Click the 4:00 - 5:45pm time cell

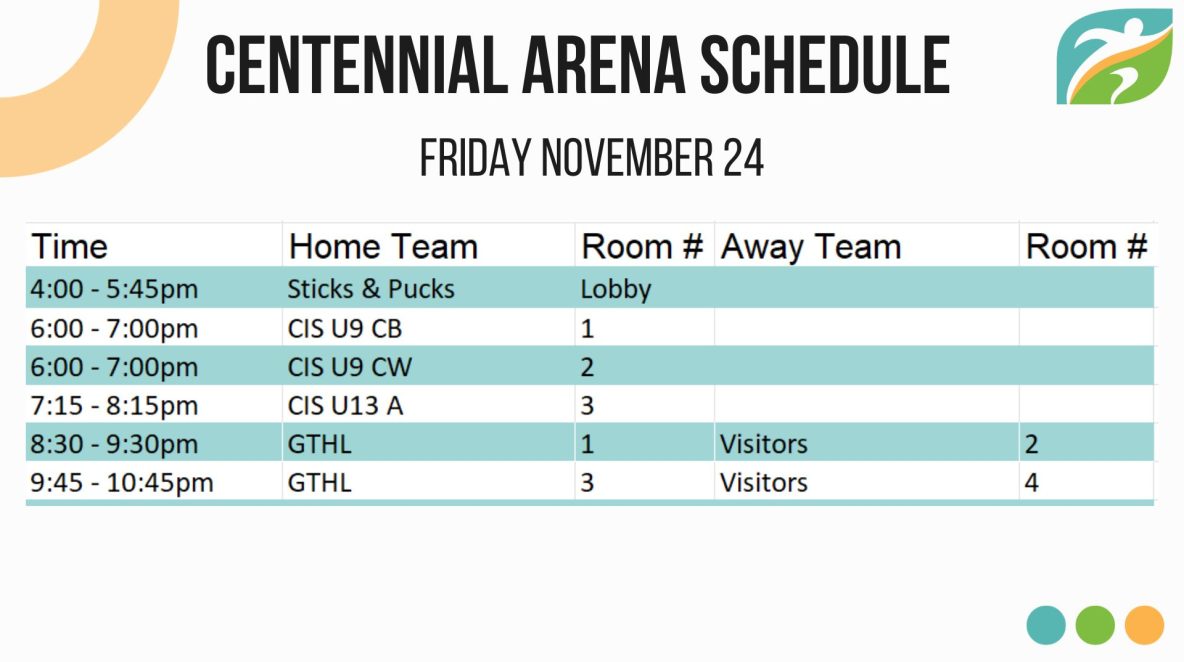154,288
